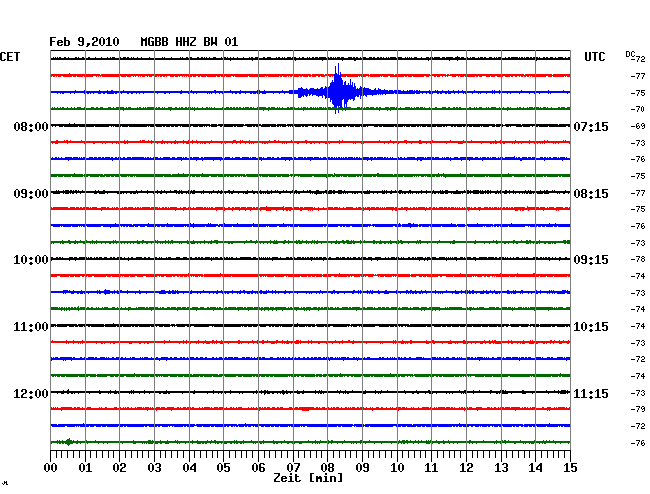Click the DC value "-79" below 11:15 row
Screen dimensions: 650x494
coord(638,409)
